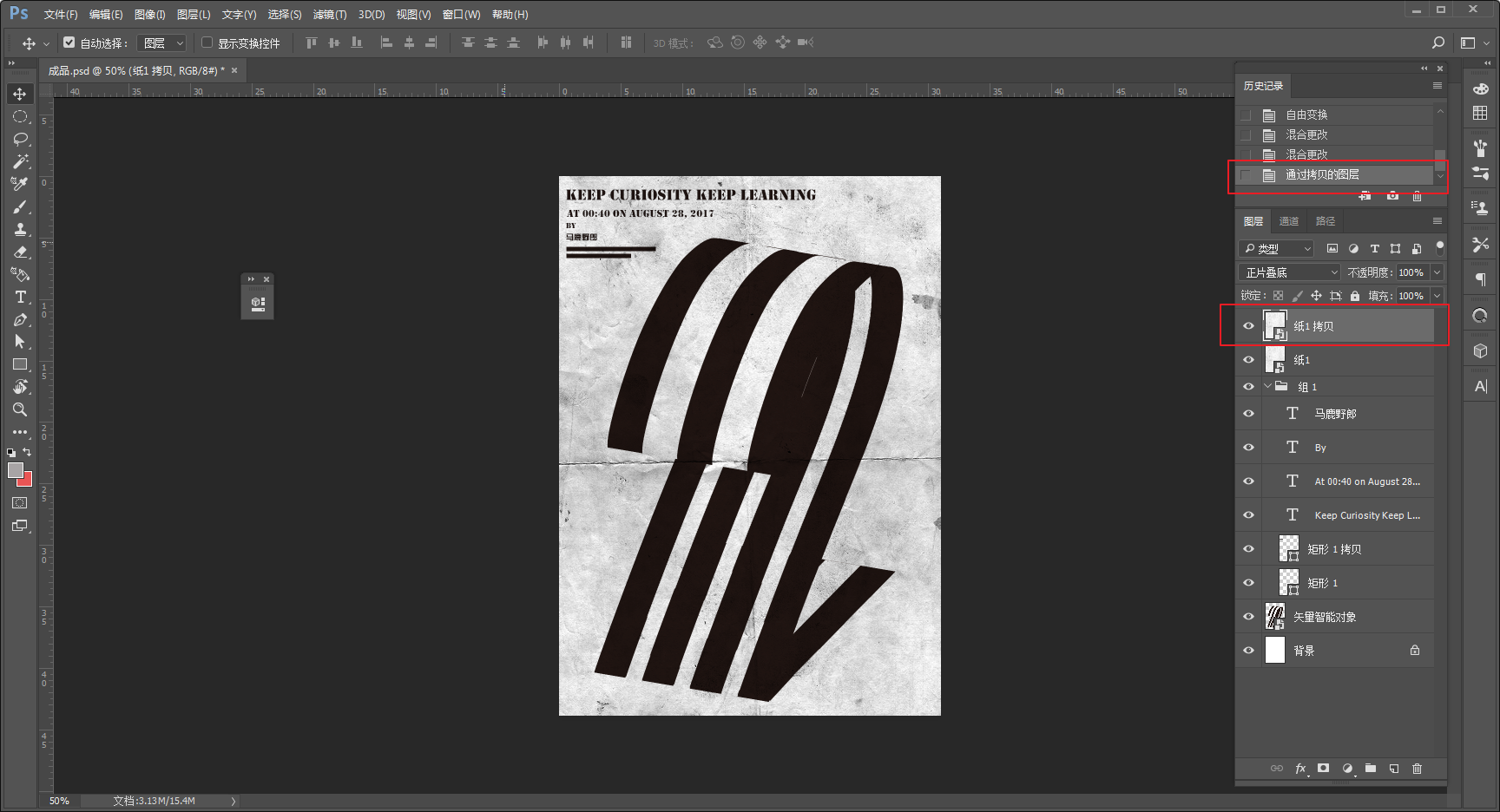Viewport: 1500px width, 812px height.
Task: Select the 自由变换 history state
Action: click(x=1306, y=115)
